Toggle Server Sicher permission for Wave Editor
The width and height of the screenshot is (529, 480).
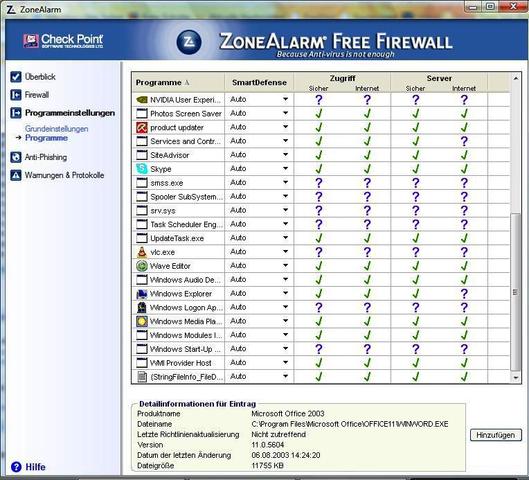(416, 266)
